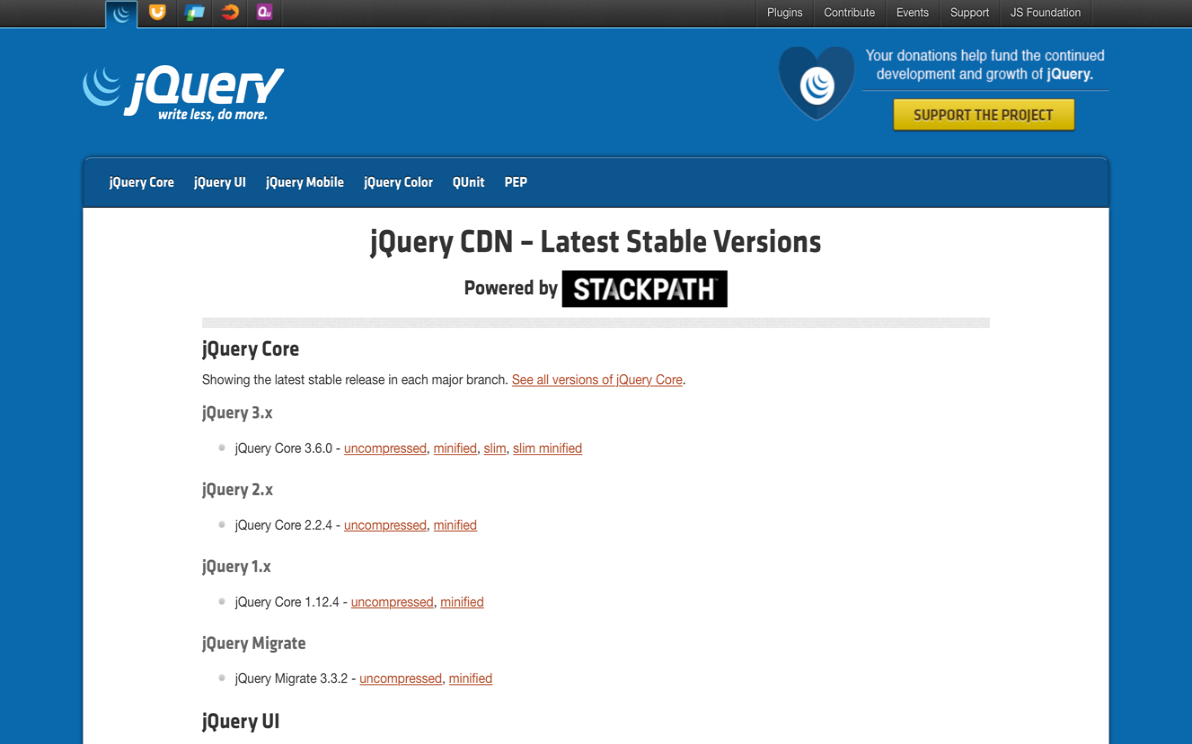Select the jQuery Mobile tab
Image resolution: width=1192 pixels, height=744 pixels.
tap(304, 183)
